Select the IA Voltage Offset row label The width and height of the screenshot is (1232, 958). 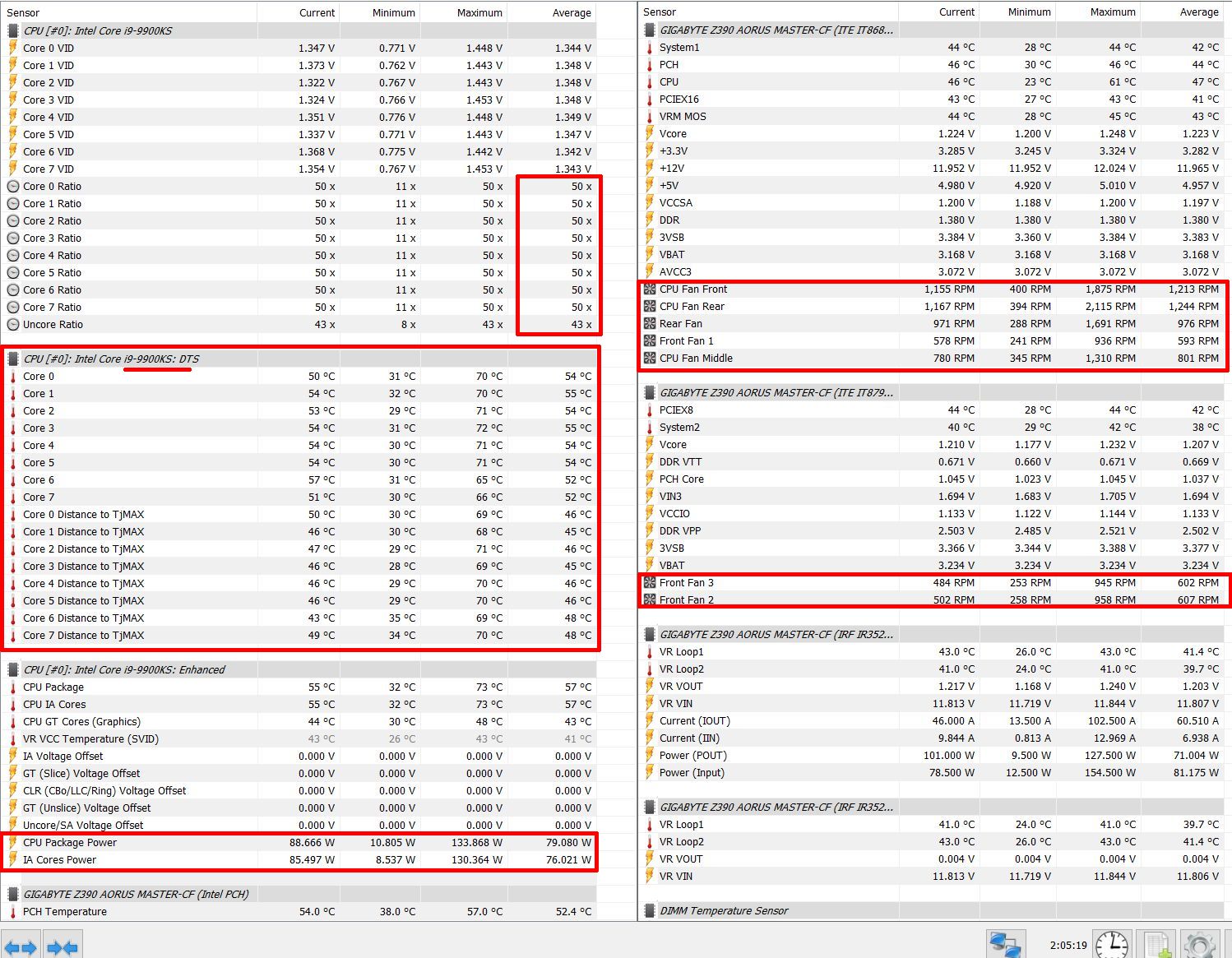[x=63, y=757]
